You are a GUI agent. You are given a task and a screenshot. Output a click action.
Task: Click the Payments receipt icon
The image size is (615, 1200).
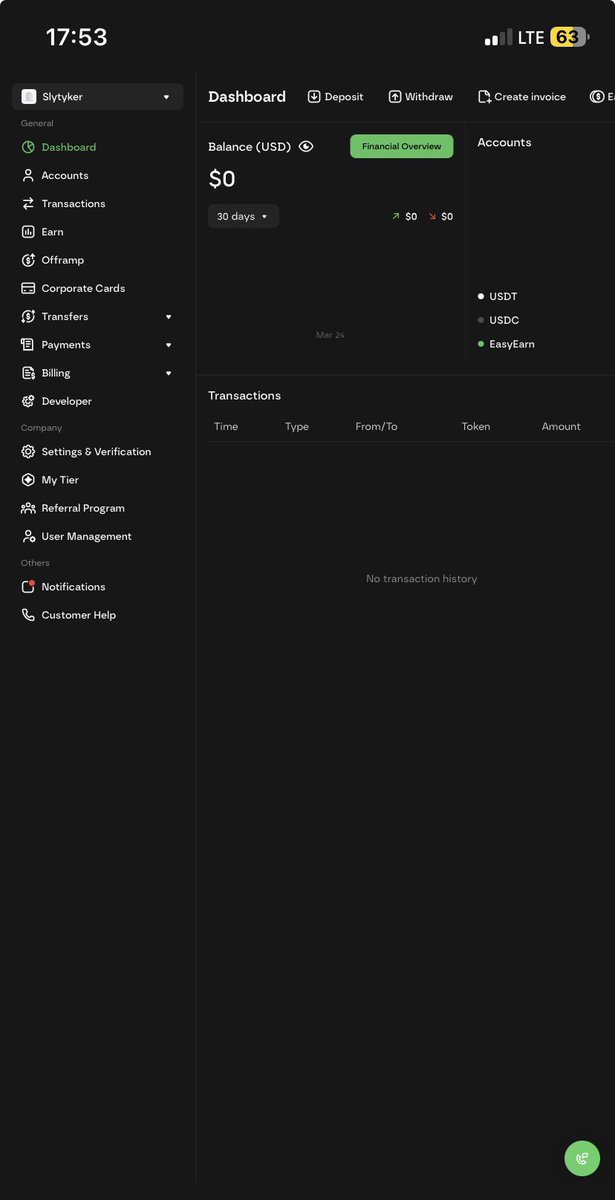point(28,345)
